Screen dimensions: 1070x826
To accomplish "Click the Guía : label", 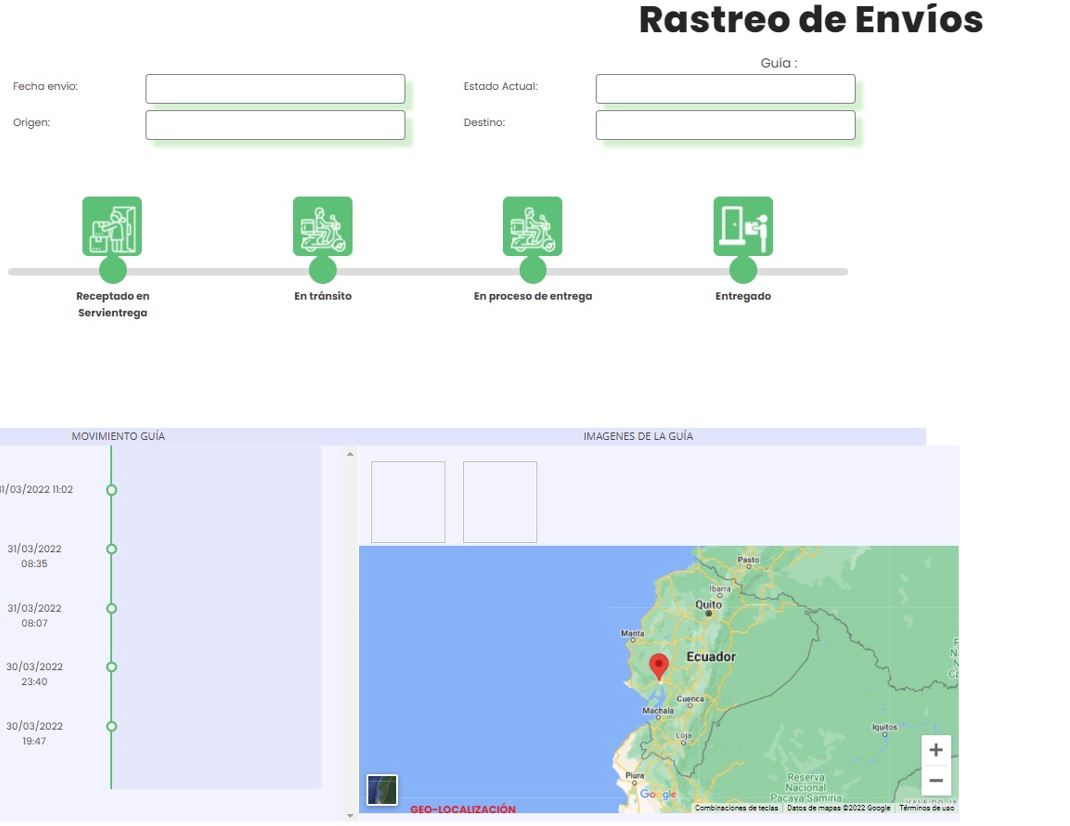I will pyautogui.click(x=779, y=63).
